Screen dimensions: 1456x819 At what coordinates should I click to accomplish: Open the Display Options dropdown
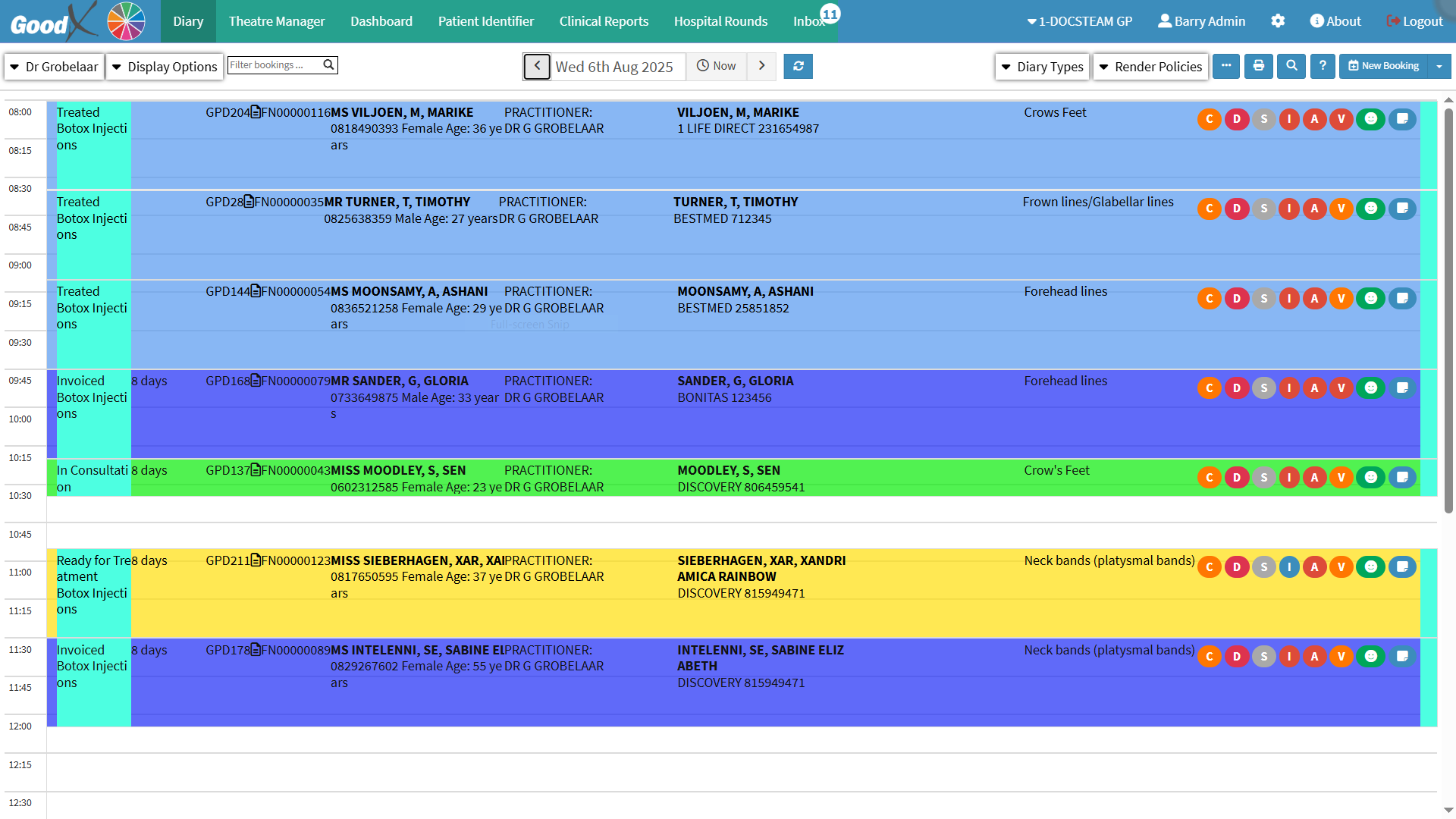165,67
